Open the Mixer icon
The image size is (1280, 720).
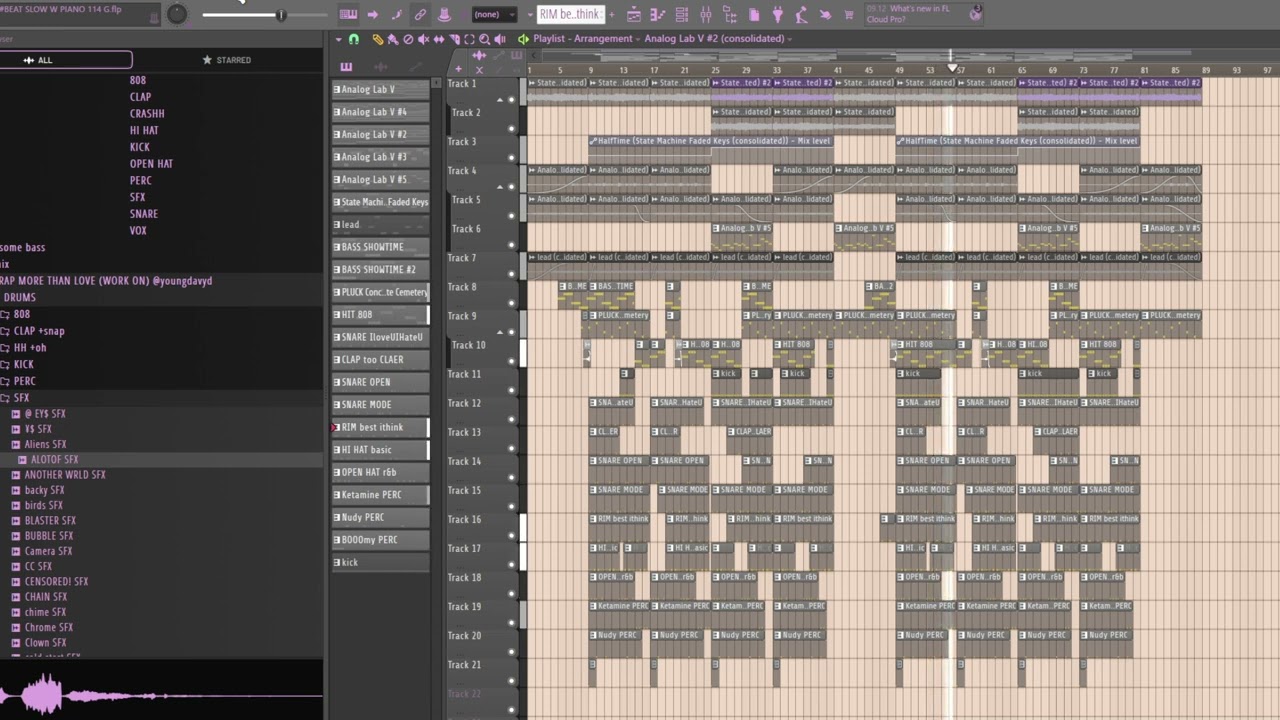(705, 15)
